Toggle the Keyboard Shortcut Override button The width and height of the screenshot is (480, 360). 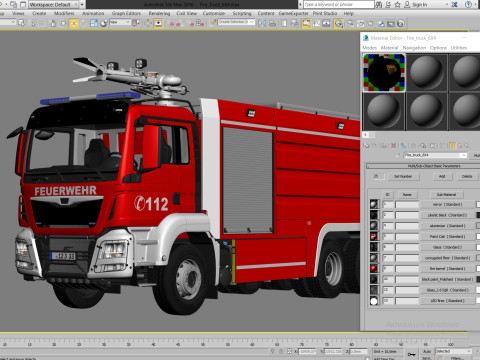(158, 23)
